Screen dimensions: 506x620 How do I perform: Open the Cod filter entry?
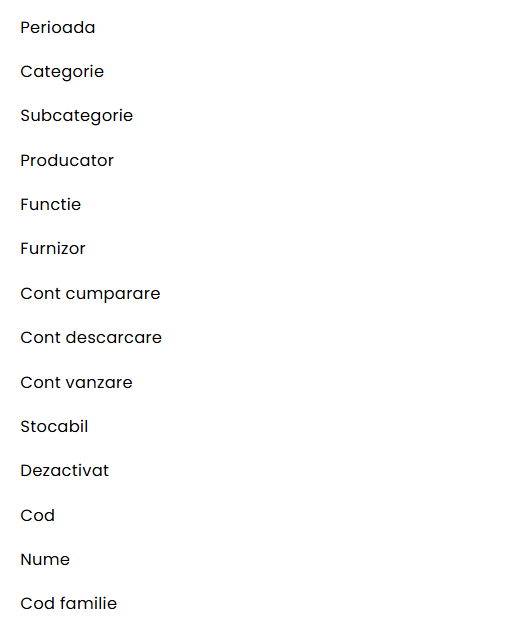[38, 515]
